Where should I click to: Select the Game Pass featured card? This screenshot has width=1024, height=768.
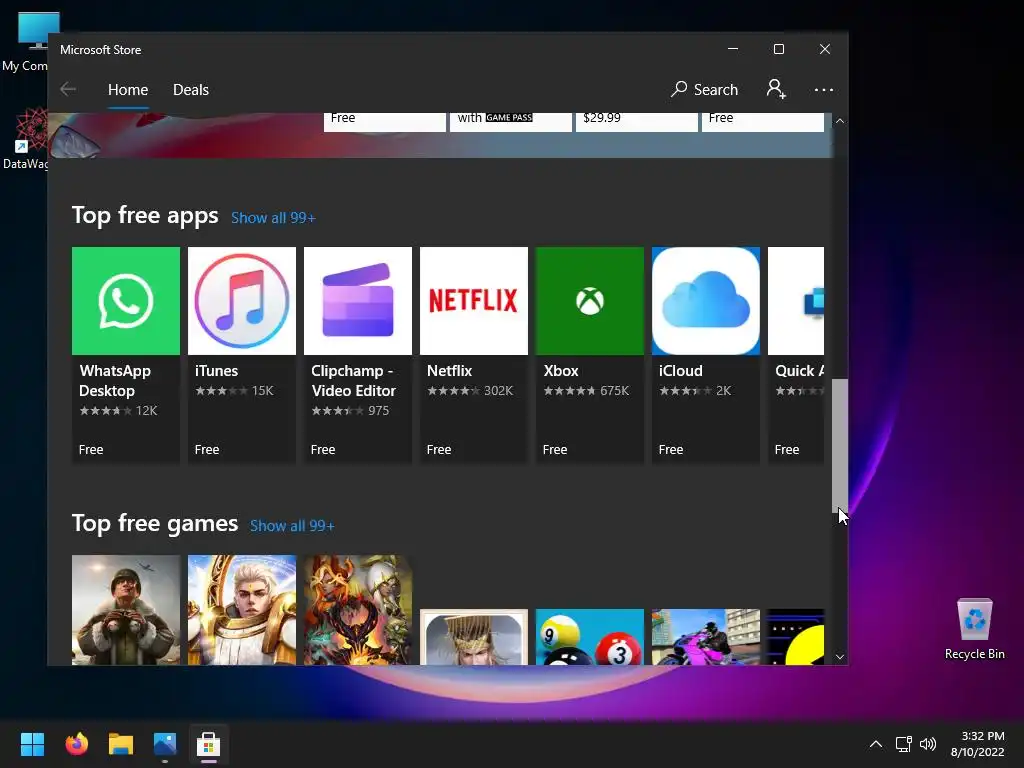(x=511, y=121)
